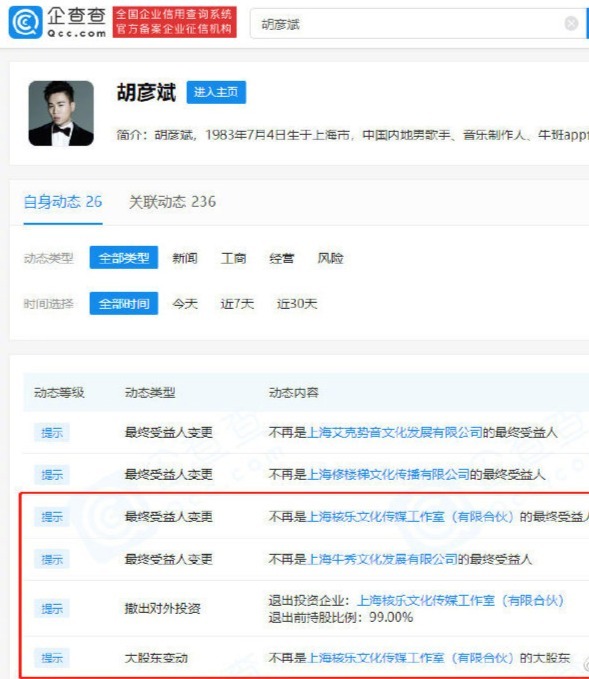
Task: Choose the 近30天 time filter
Action: point(297,304)
